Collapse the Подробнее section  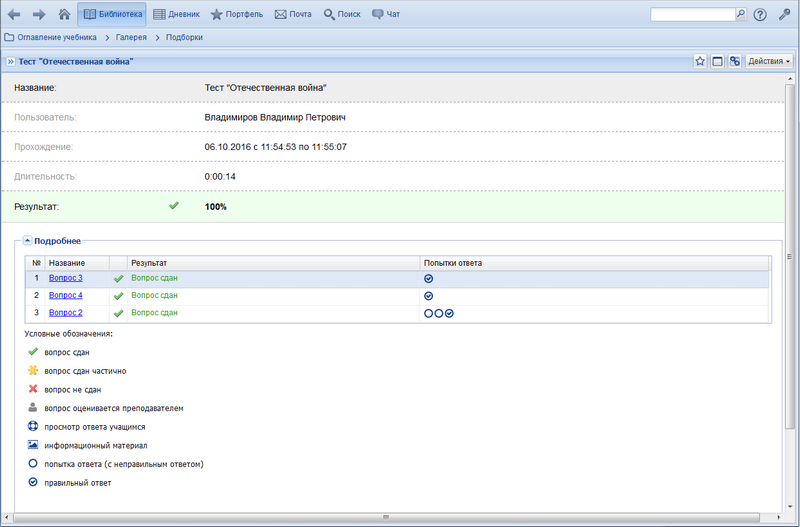28,241
